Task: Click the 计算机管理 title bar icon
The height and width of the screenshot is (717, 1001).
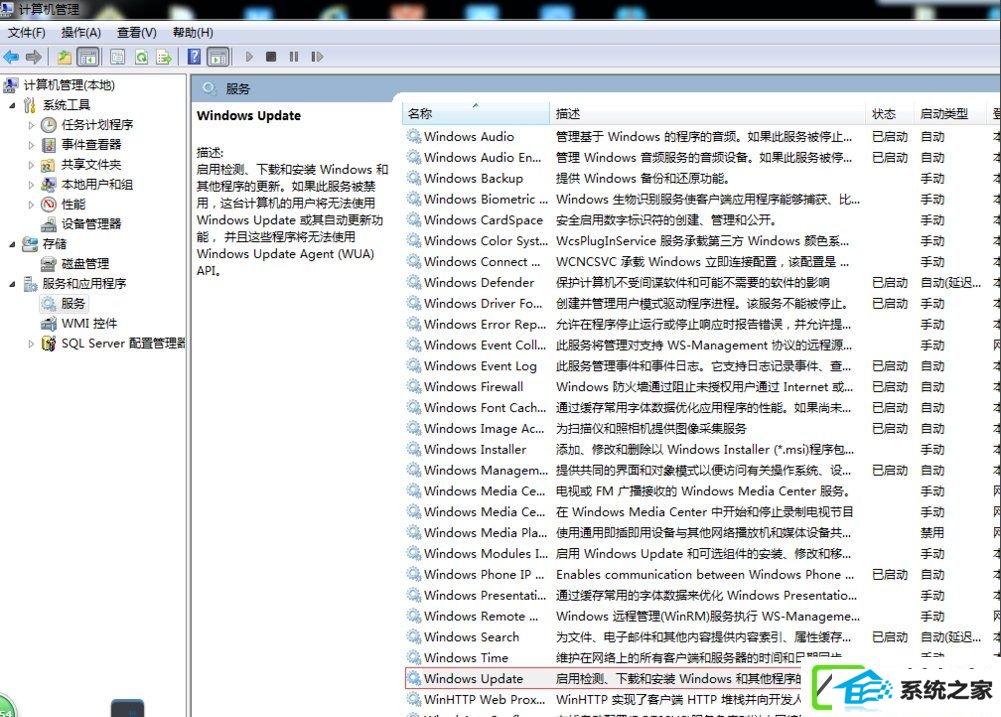Action: (x=7, y=9)
